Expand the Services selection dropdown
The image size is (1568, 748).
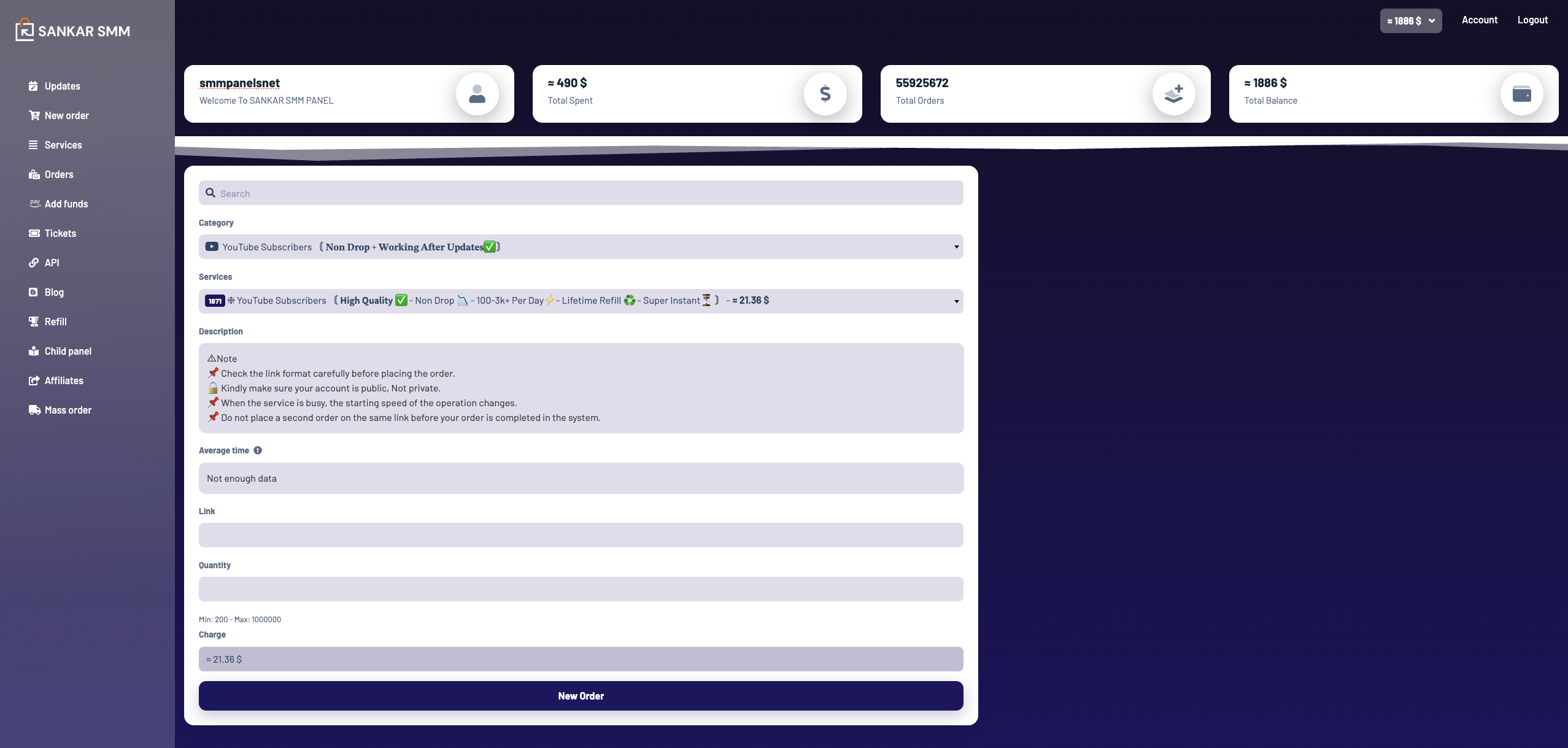coord(581,301)
